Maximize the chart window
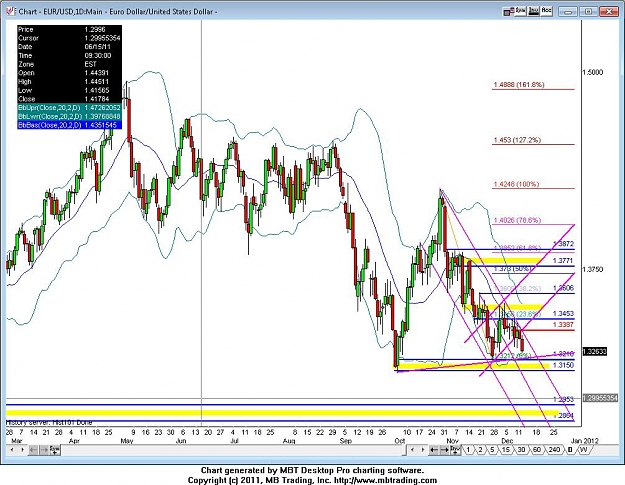Viewport: 625px width, 485px height. pyautogui.click(x=588, y=12)
